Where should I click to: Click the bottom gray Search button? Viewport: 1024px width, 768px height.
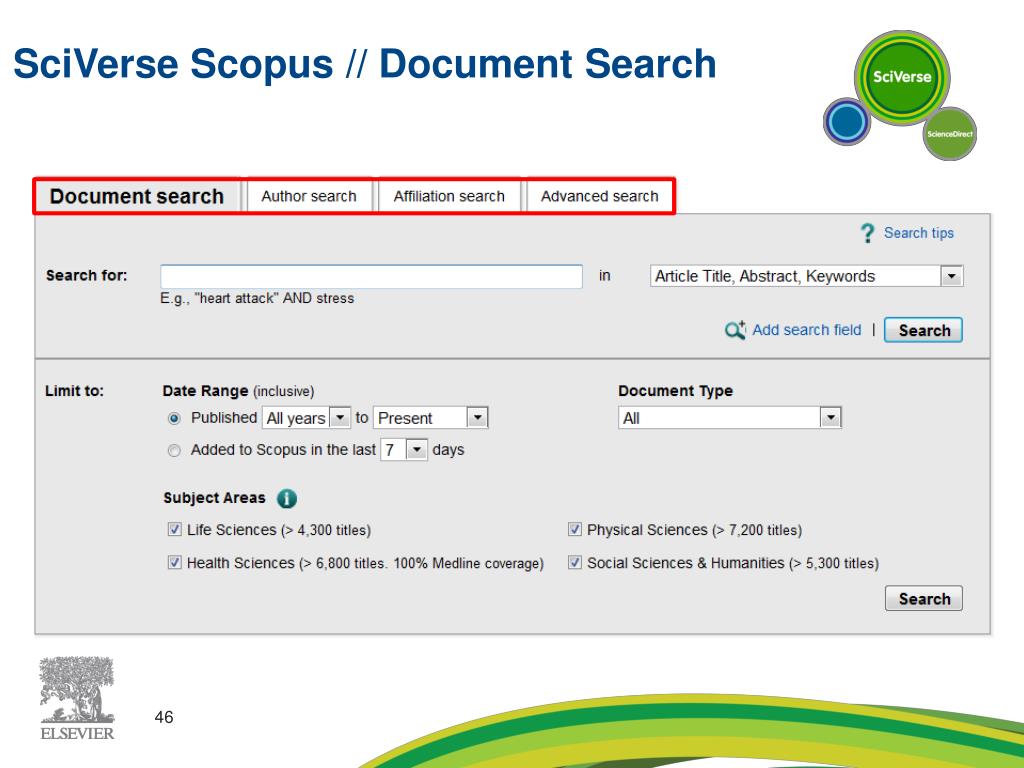pos(923,599)
